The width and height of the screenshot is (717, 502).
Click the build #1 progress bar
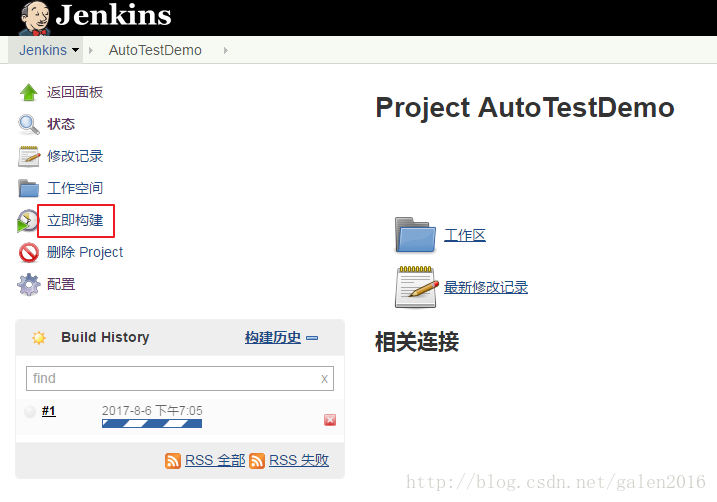coord(152,424)
